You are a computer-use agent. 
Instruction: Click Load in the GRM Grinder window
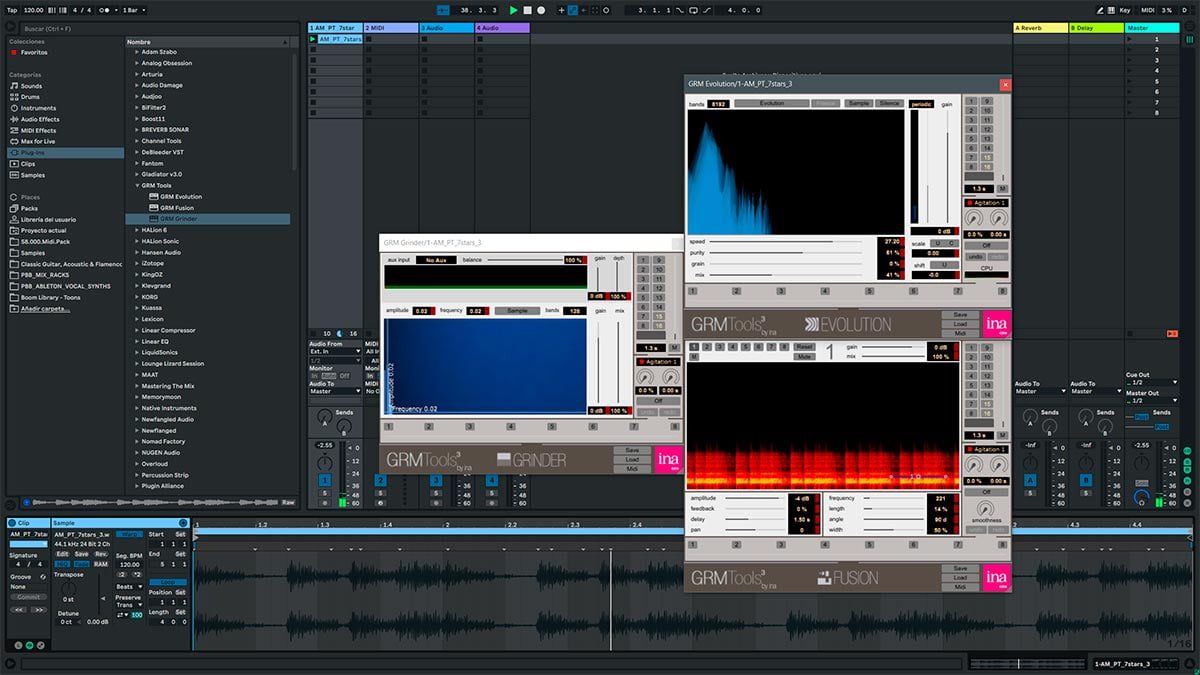click(x=632, y=460)
